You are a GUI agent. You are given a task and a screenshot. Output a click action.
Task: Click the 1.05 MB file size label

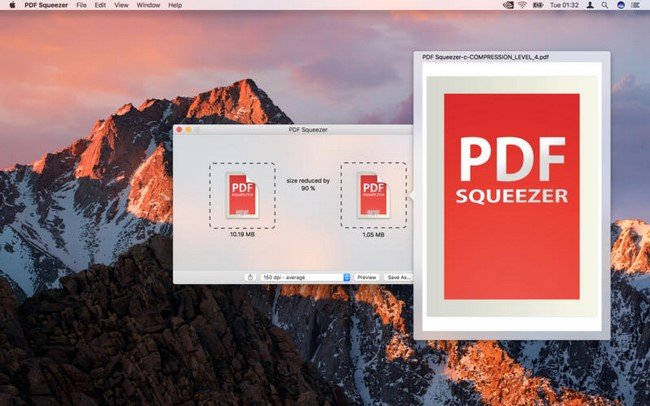pos(373,234)
